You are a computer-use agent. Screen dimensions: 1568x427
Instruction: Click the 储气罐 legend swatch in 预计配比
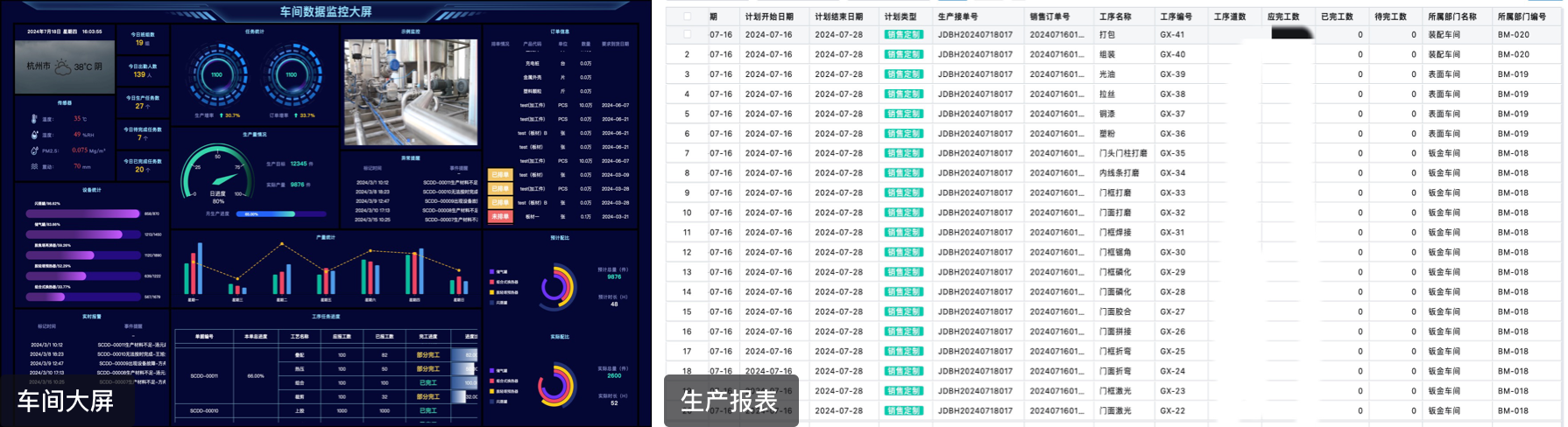pos(491,272)
